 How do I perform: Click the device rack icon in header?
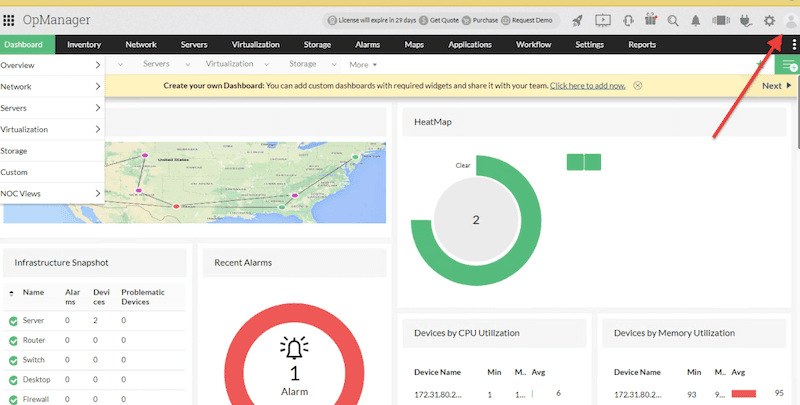tap(721, 20)
